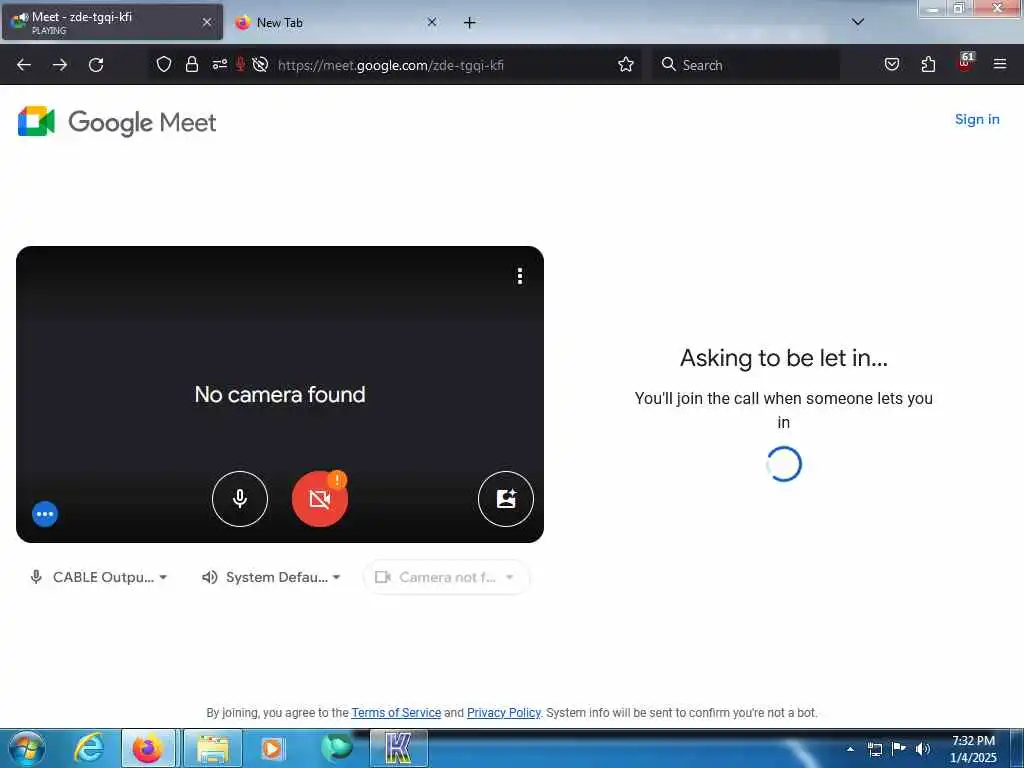
Task: Click the red microphone sharing indicator
Action: click(x=240, y=64)
